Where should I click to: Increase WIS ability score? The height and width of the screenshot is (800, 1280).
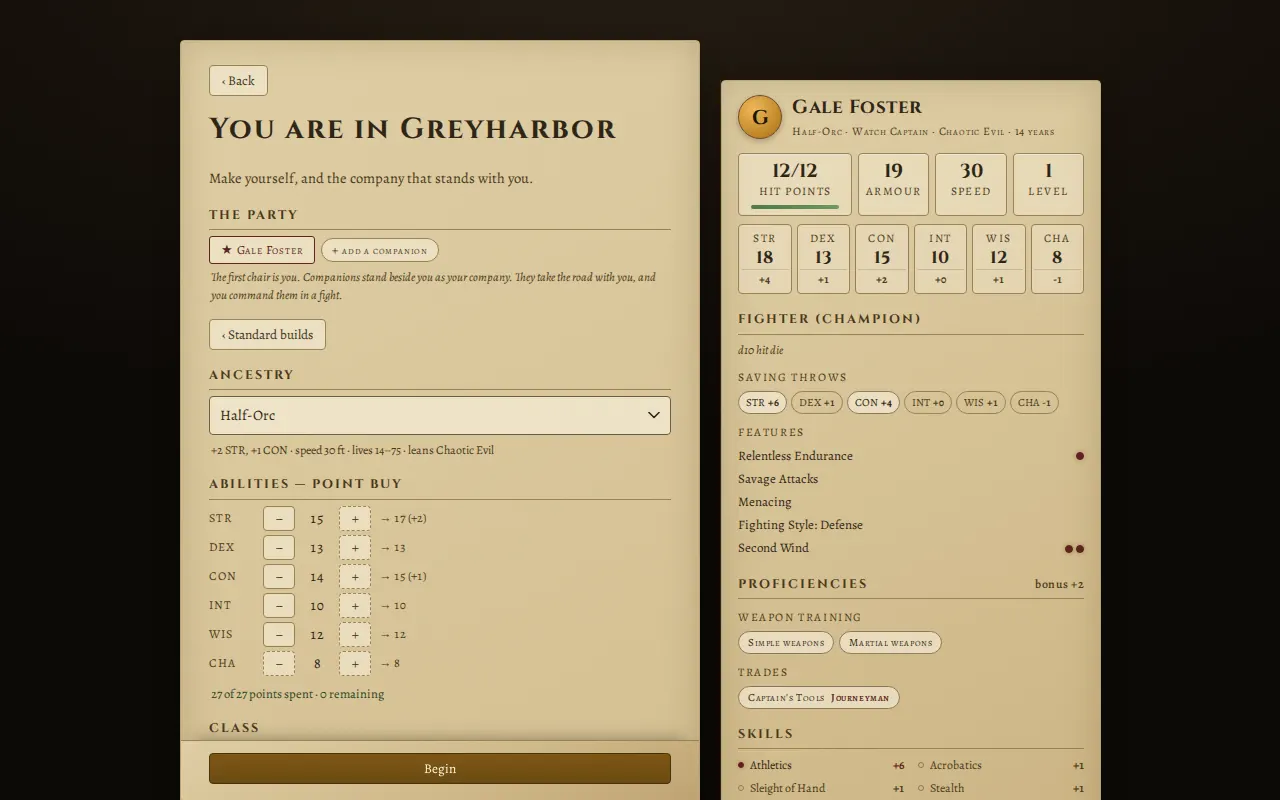coord(355,635)
